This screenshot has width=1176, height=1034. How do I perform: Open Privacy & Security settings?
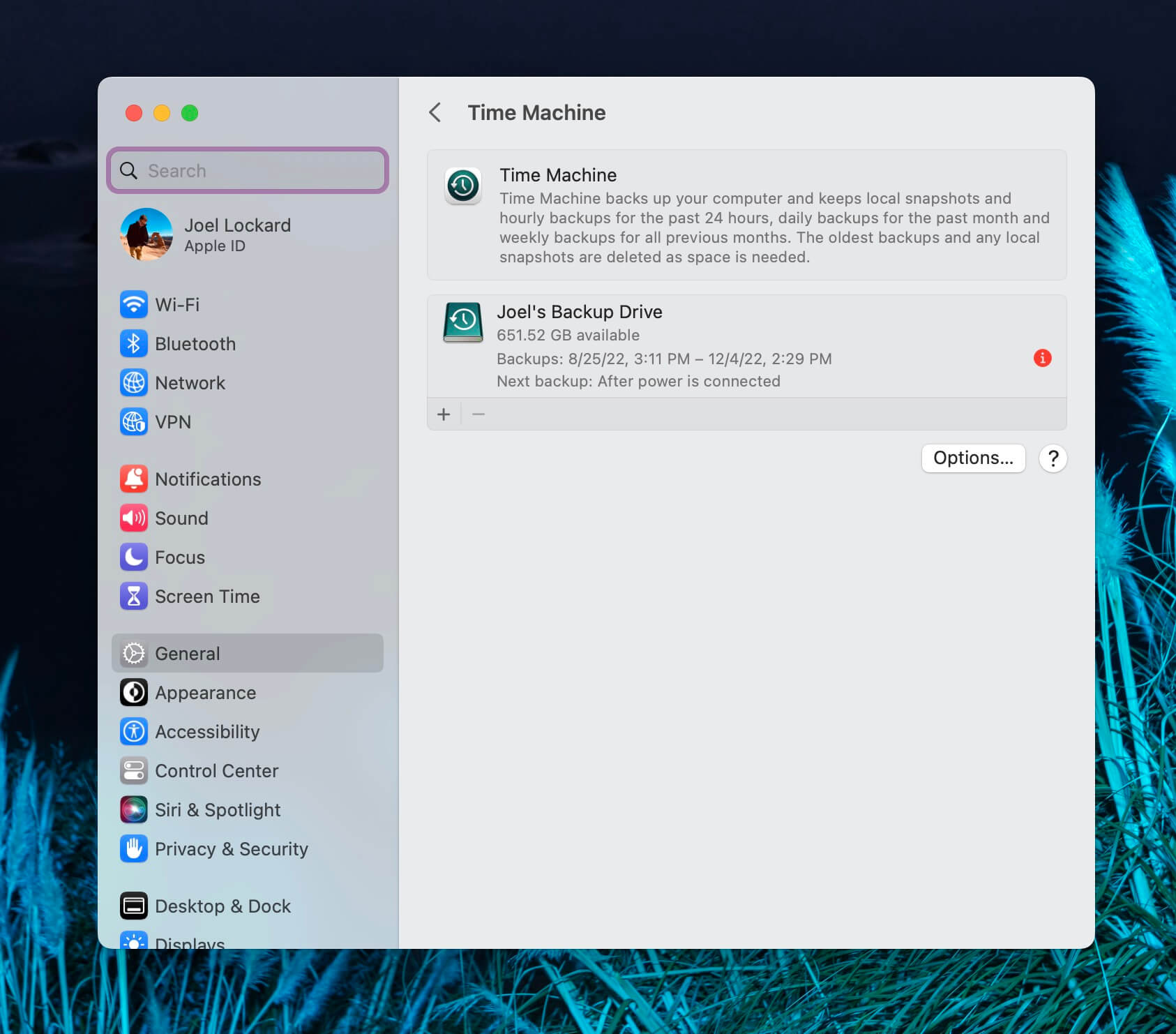(231, 849)
